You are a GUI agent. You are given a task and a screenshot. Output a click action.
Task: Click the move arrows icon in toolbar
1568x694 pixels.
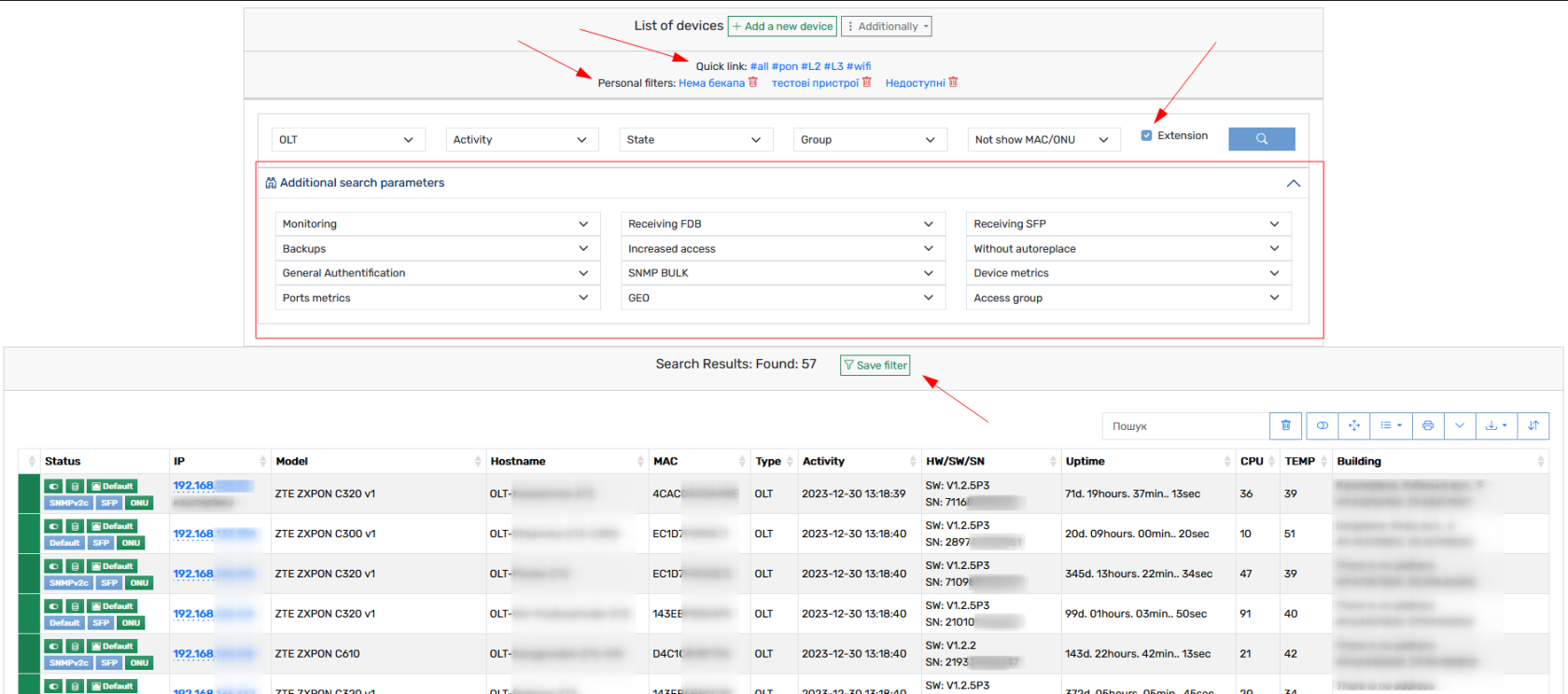pyautogui.click(x=1353, y=425)
